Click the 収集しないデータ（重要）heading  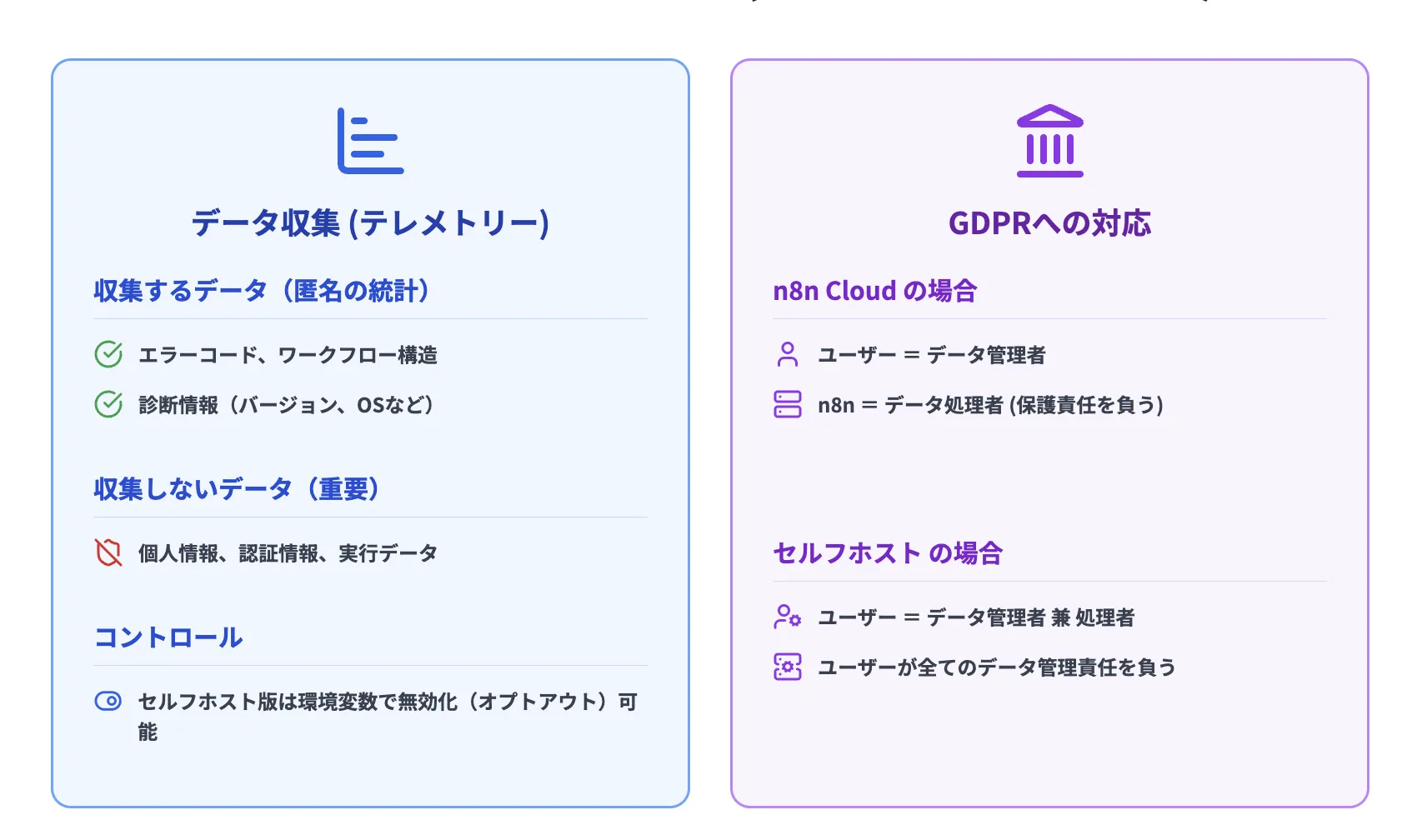click(x=236, y=489)
